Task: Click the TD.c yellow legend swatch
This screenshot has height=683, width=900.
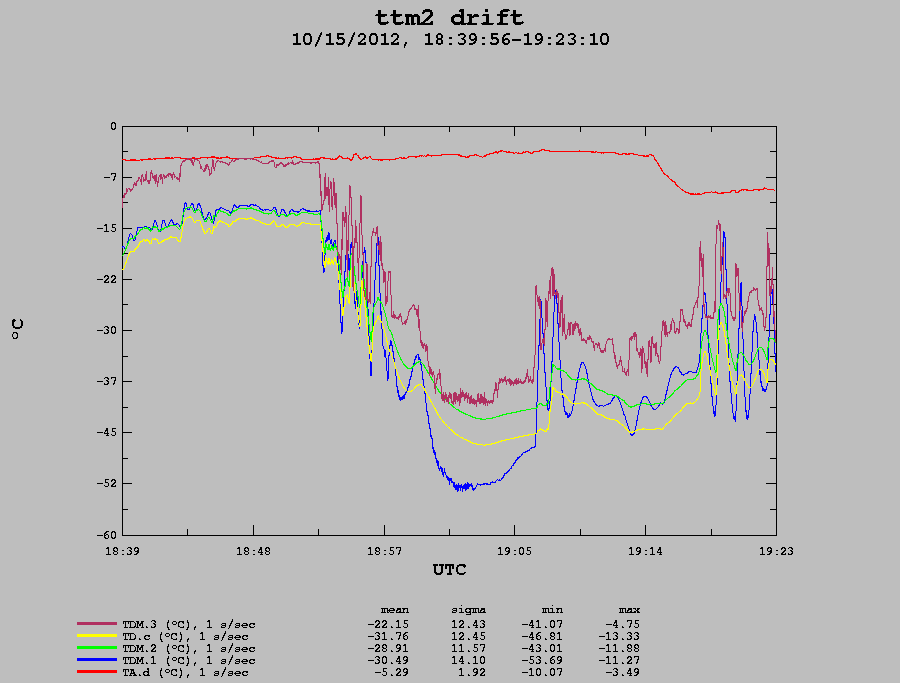Action: click(x=97, y=636)
